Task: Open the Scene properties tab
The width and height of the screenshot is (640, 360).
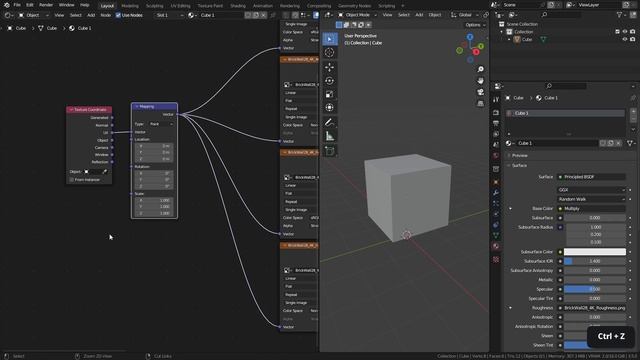Action: pos(496,144)
